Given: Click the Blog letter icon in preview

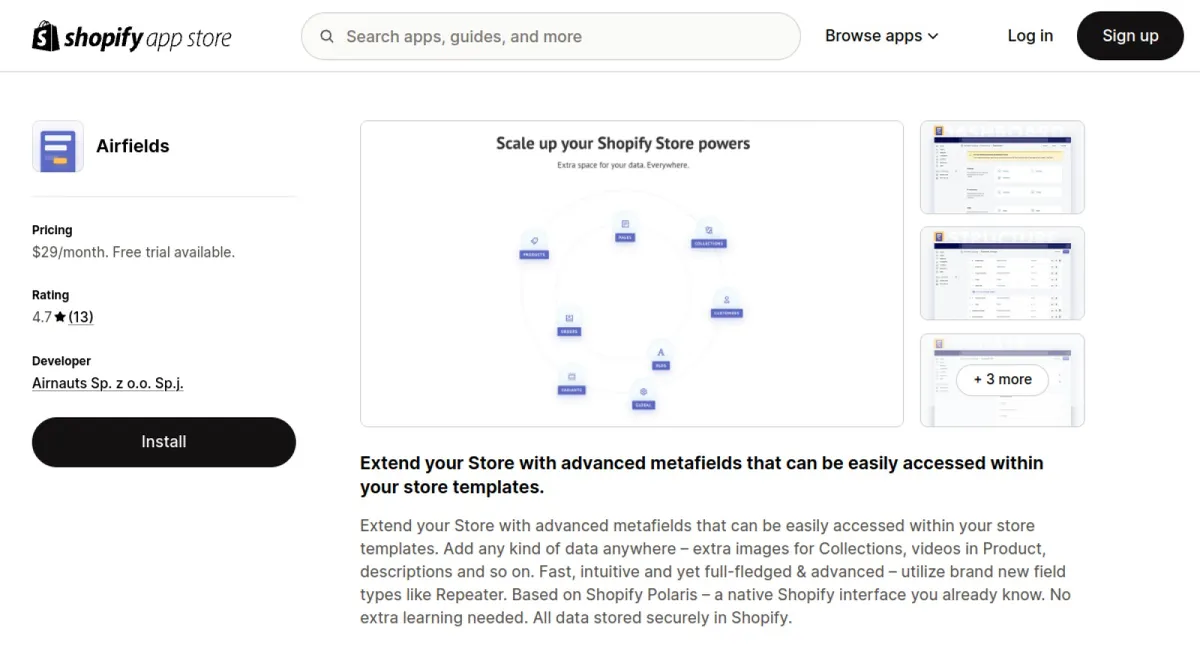Looking at the screenshot, I should (660, 352).
